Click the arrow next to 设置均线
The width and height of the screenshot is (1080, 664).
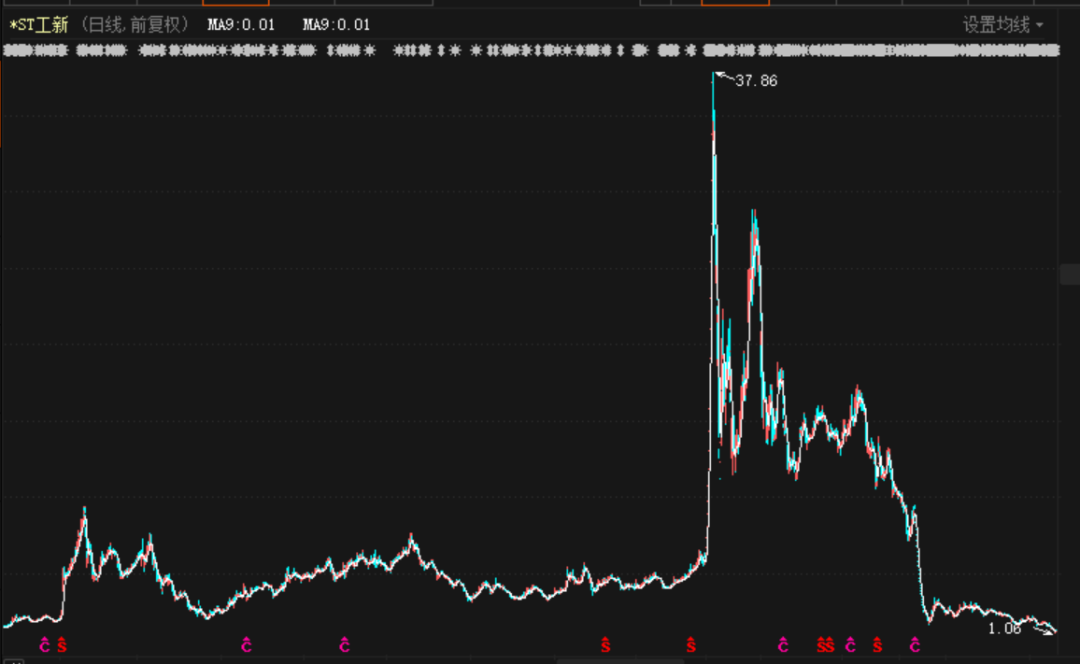click(1040, 25)
